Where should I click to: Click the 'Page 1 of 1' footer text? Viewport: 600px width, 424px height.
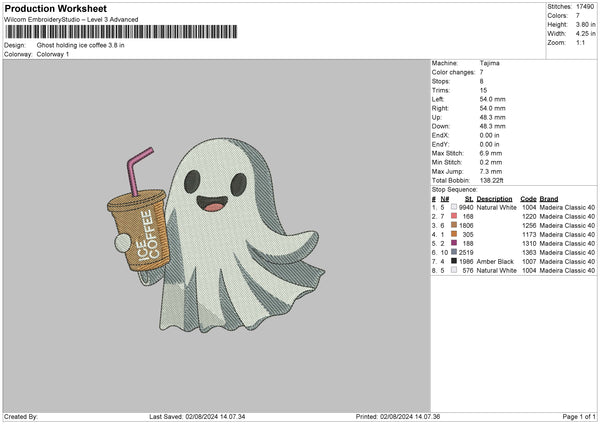click(579, 416)
